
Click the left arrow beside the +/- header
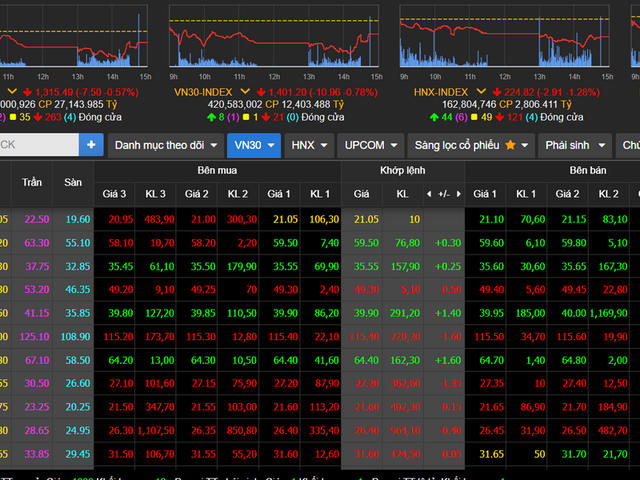pos(429,193)
